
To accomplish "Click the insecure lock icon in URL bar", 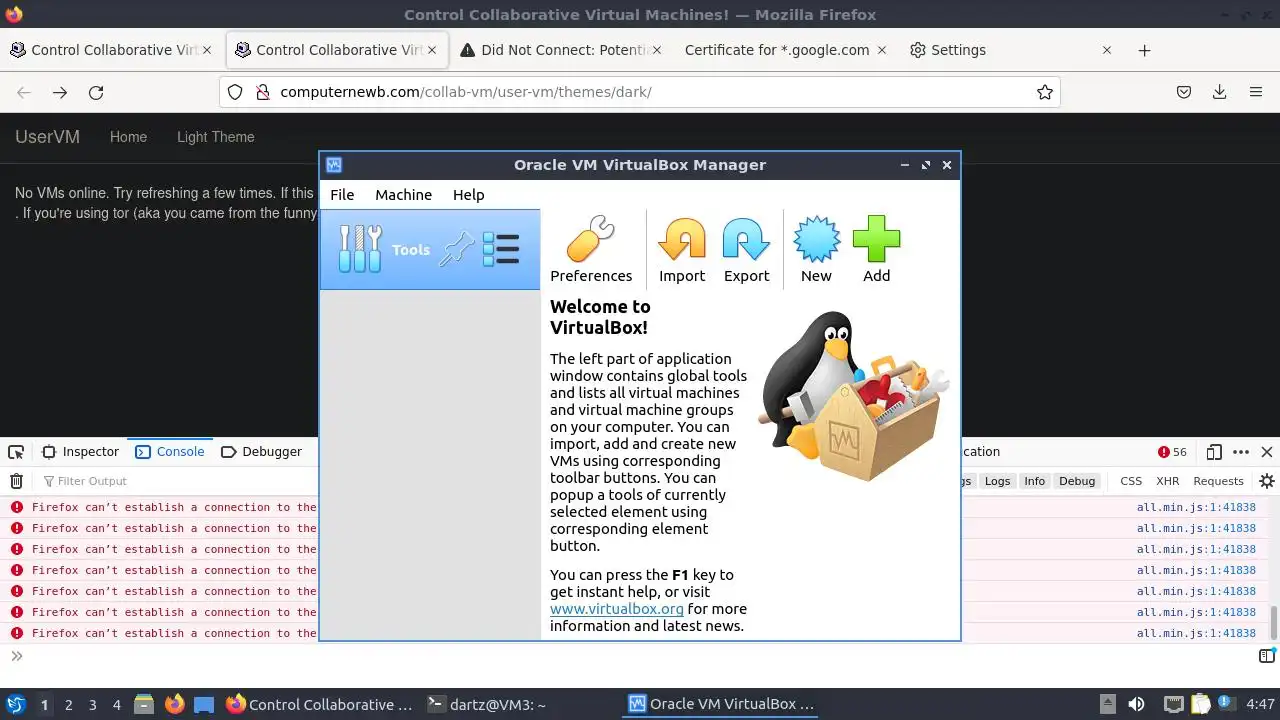I will 263,92.
